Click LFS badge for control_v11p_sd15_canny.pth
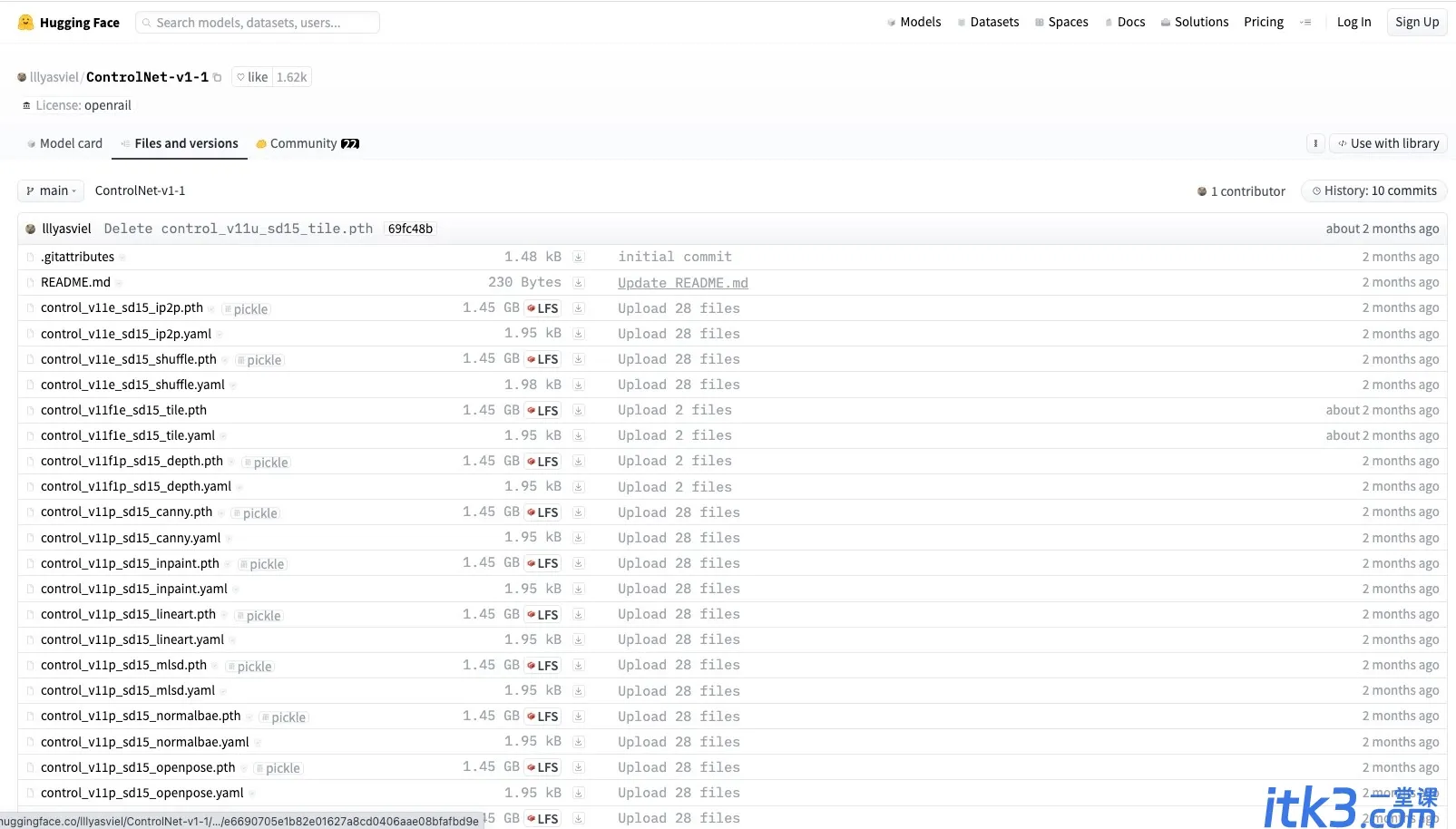1456x829 pixels. pos(542,512)
